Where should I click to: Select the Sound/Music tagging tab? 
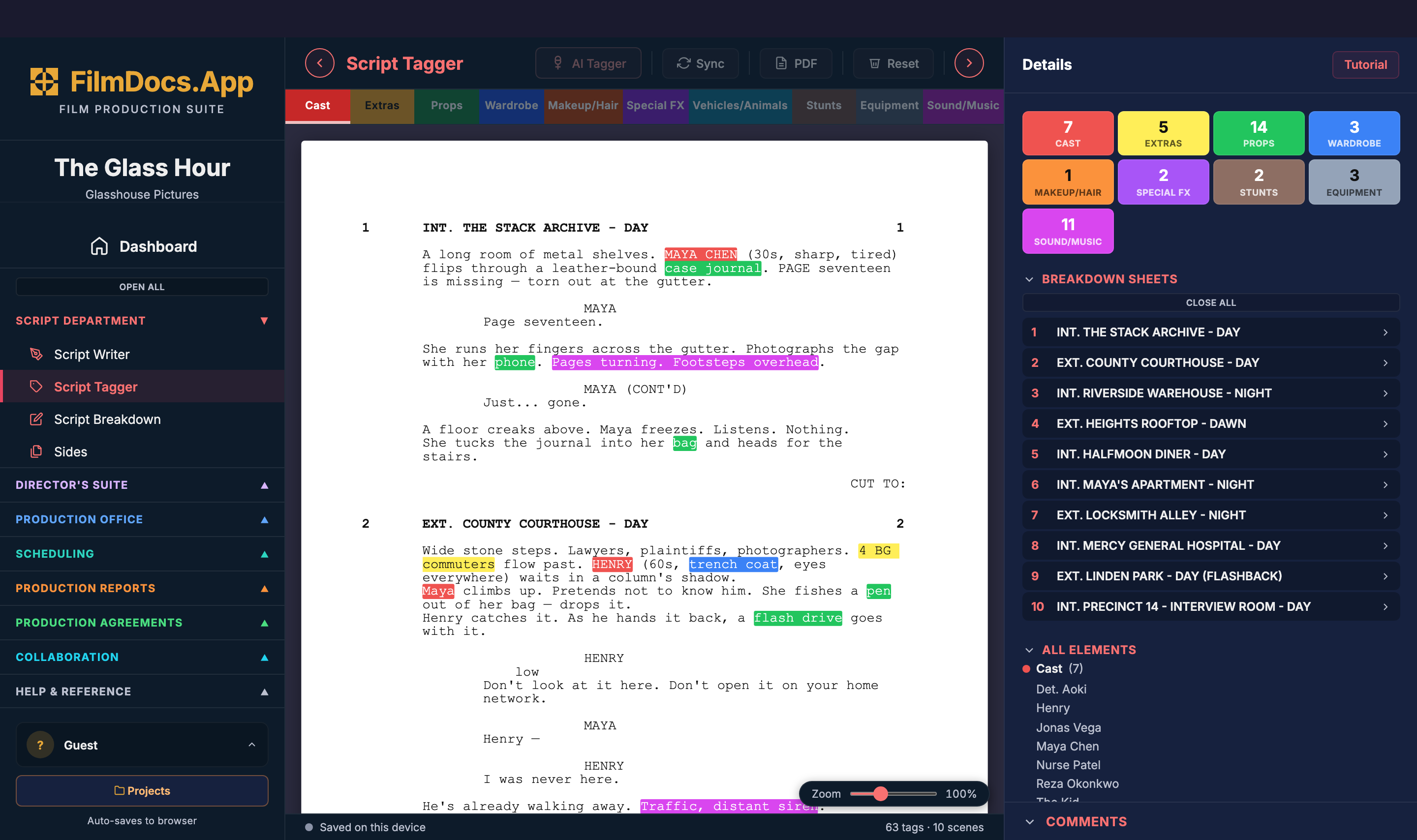click(963, 105)
